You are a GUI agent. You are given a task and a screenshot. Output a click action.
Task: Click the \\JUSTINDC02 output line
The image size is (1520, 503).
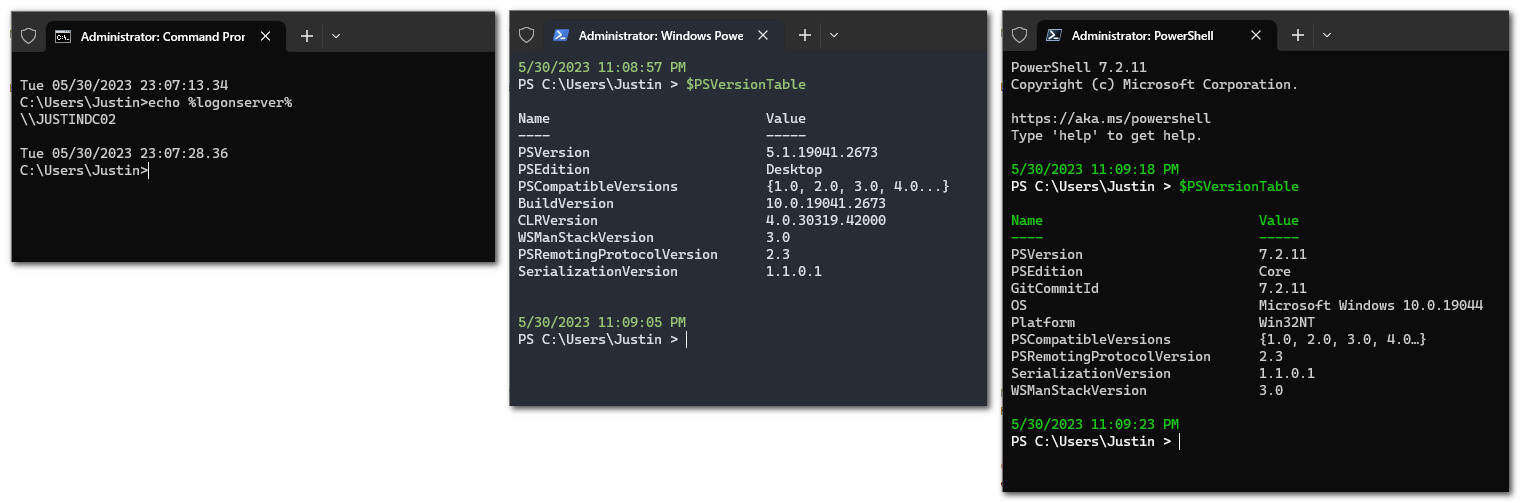coord(68,119)
